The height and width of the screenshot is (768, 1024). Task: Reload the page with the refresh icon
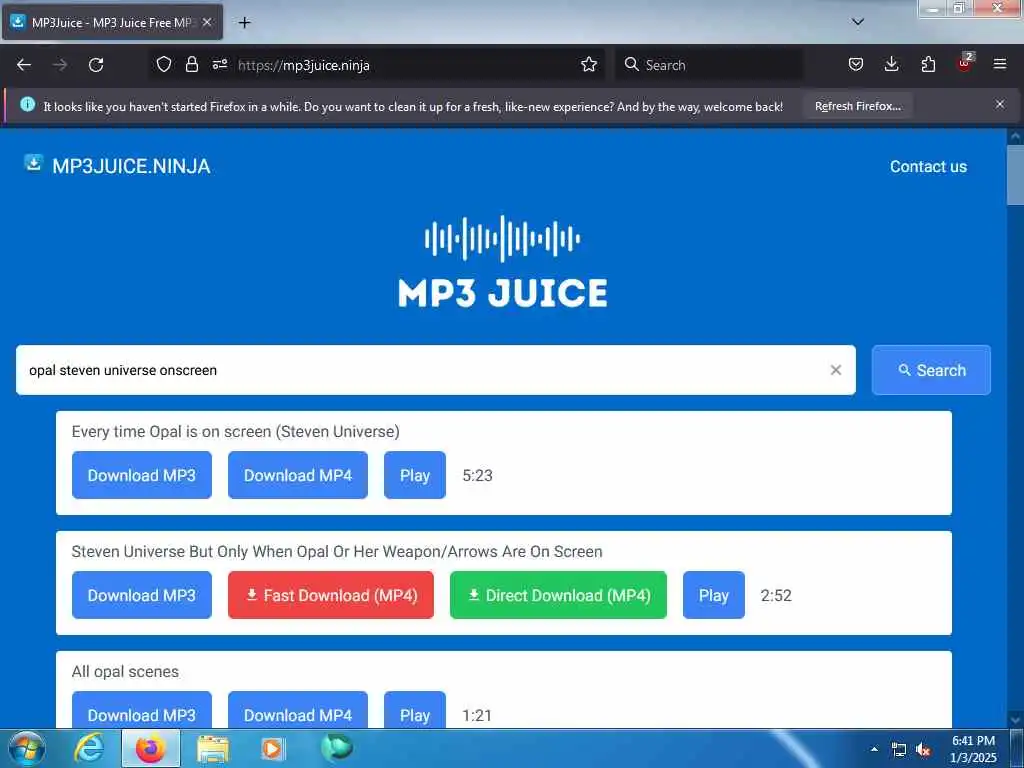pos(96,65)
